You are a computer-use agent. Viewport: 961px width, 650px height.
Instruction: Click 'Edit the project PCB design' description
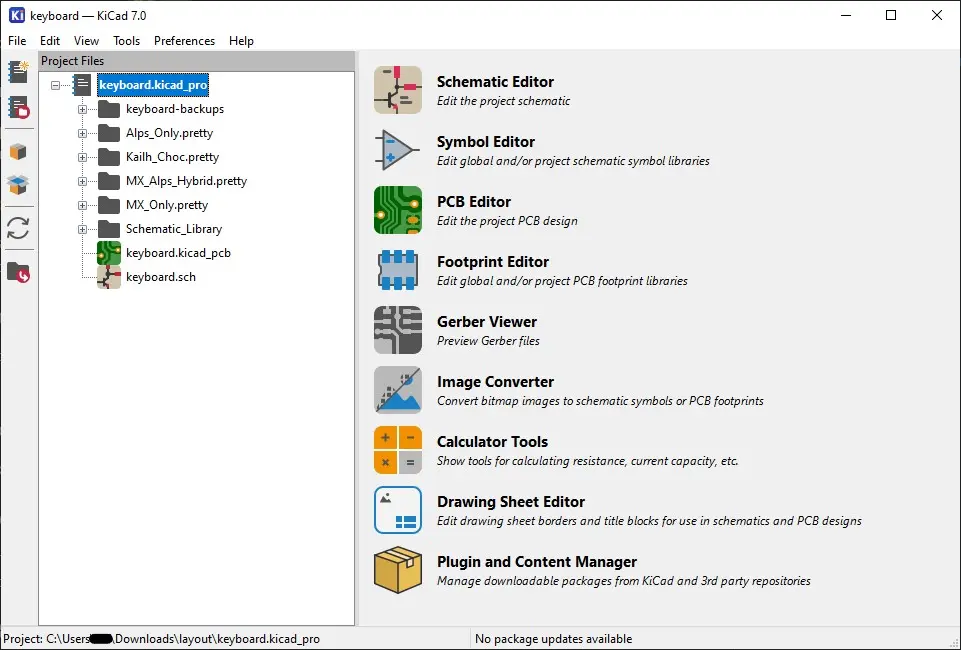tap(507, 221)
